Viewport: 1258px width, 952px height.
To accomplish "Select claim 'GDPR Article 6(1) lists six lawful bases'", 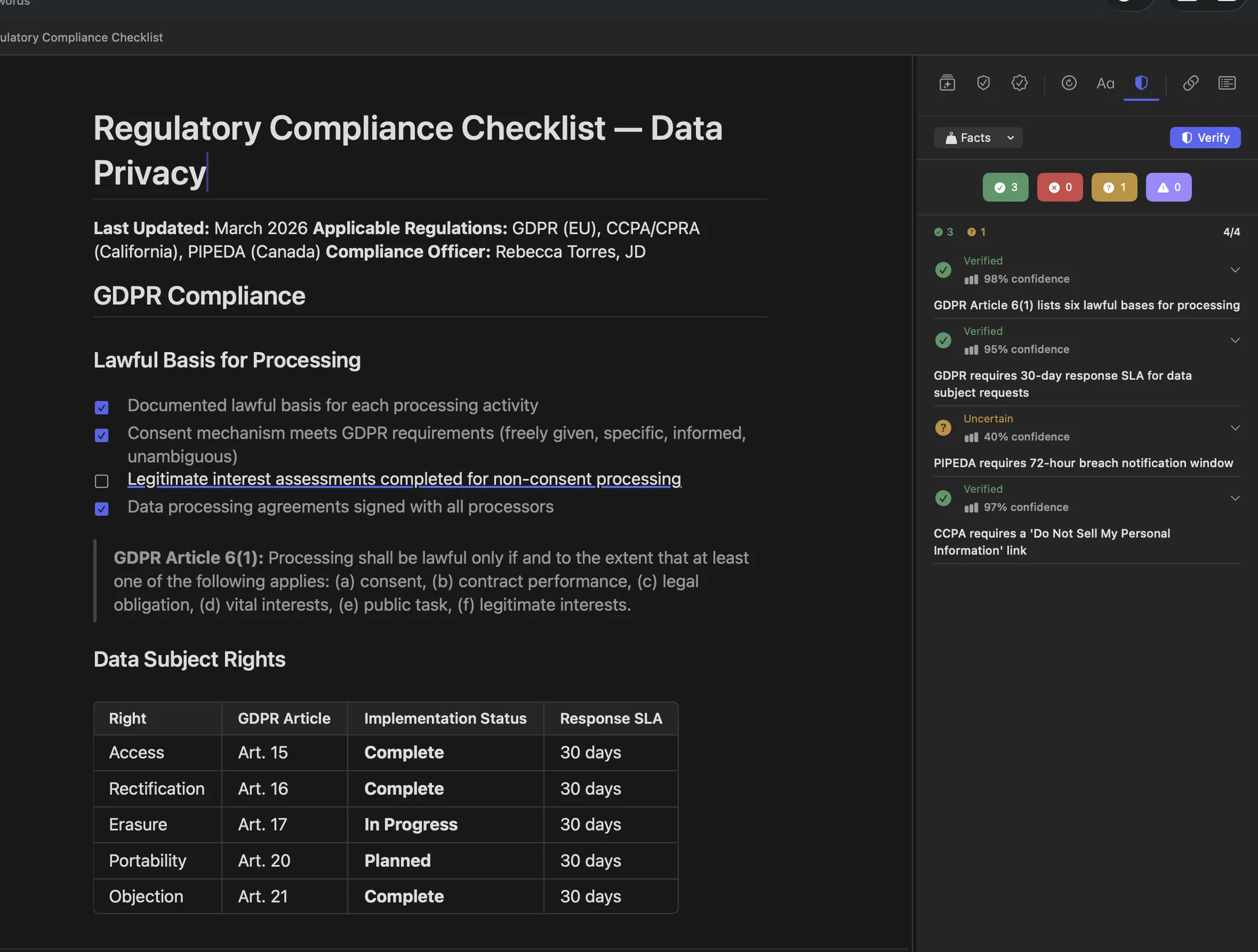I will pos(1086,305).
